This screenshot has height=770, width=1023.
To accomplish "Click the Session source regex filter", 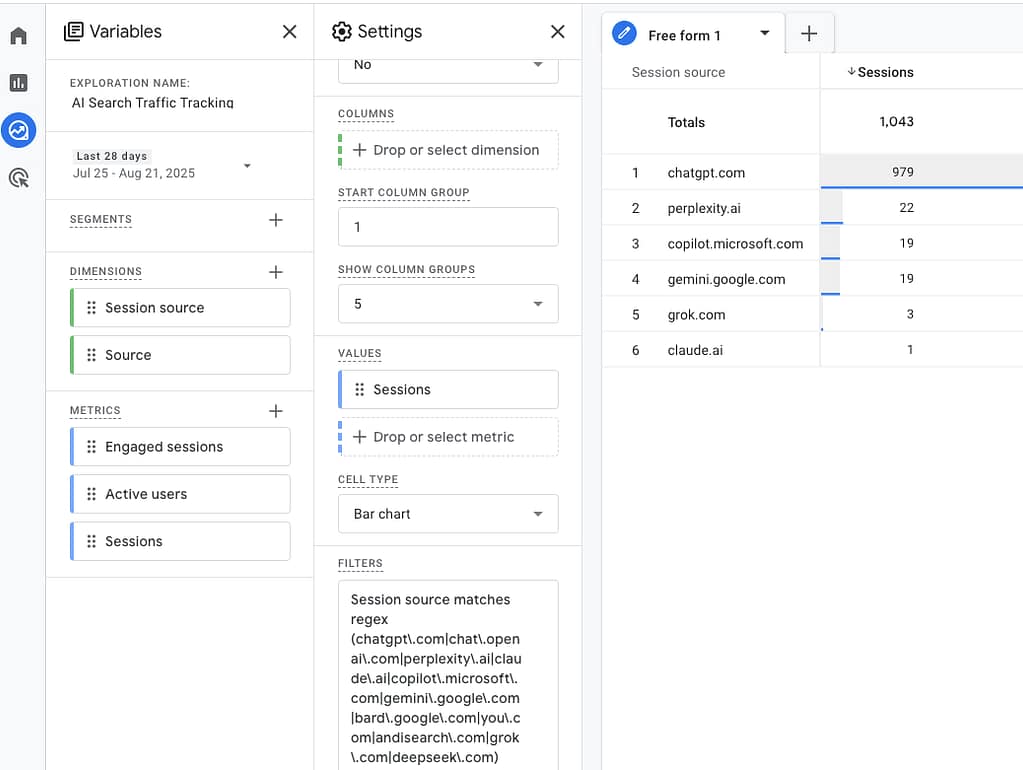I will click(x=448, y=675).
